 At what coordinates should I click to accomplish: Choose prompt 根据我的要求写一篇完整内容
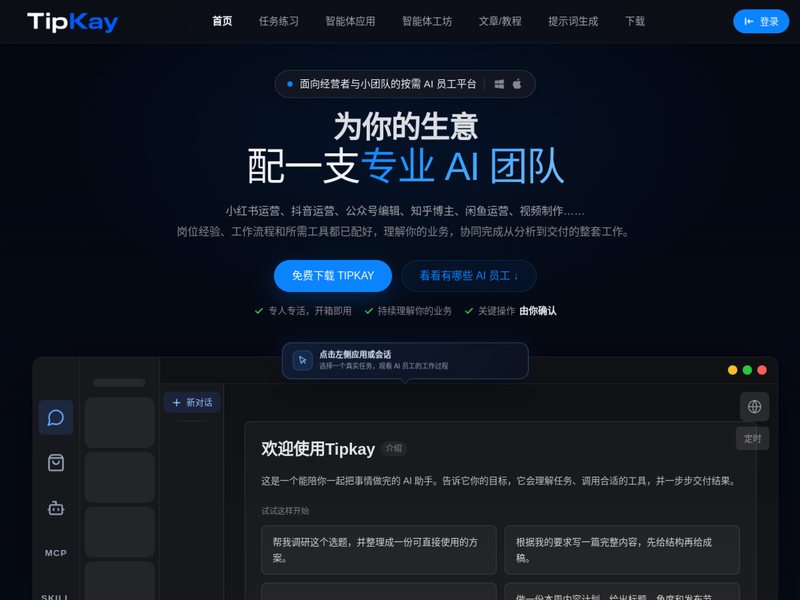click(622, 550)
